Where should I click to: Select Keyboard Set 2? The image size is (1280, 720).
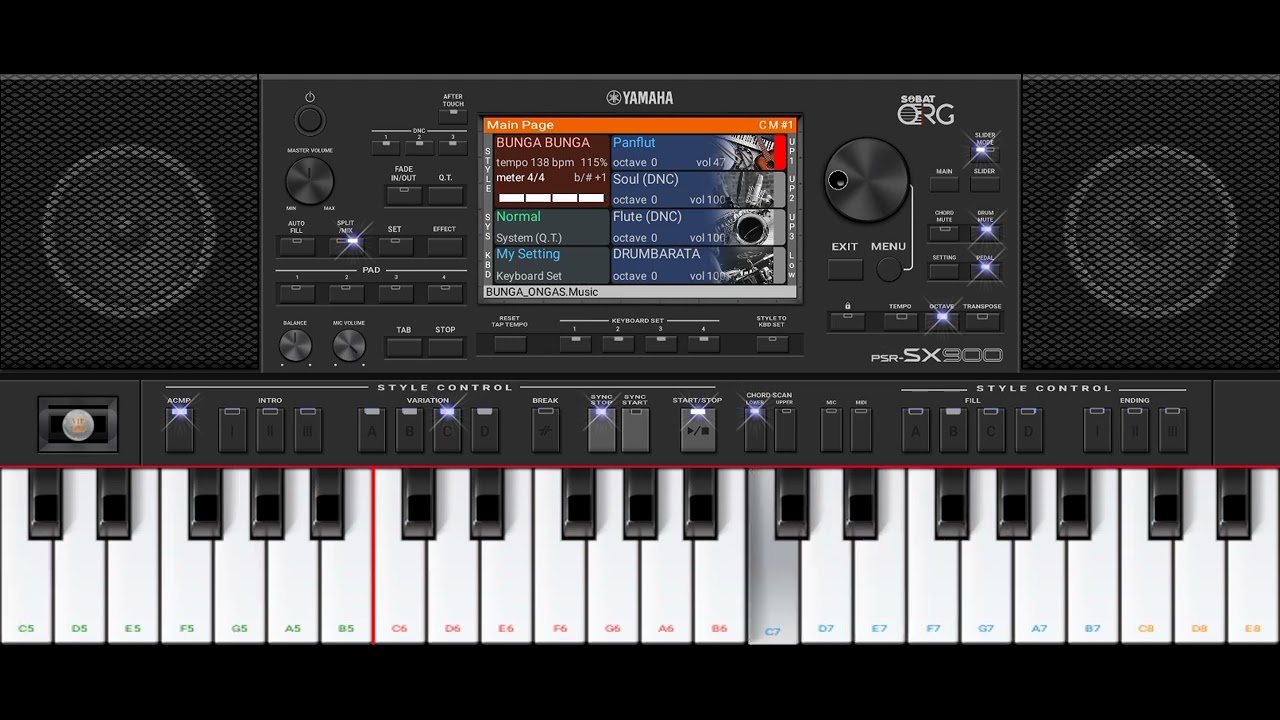618,343
